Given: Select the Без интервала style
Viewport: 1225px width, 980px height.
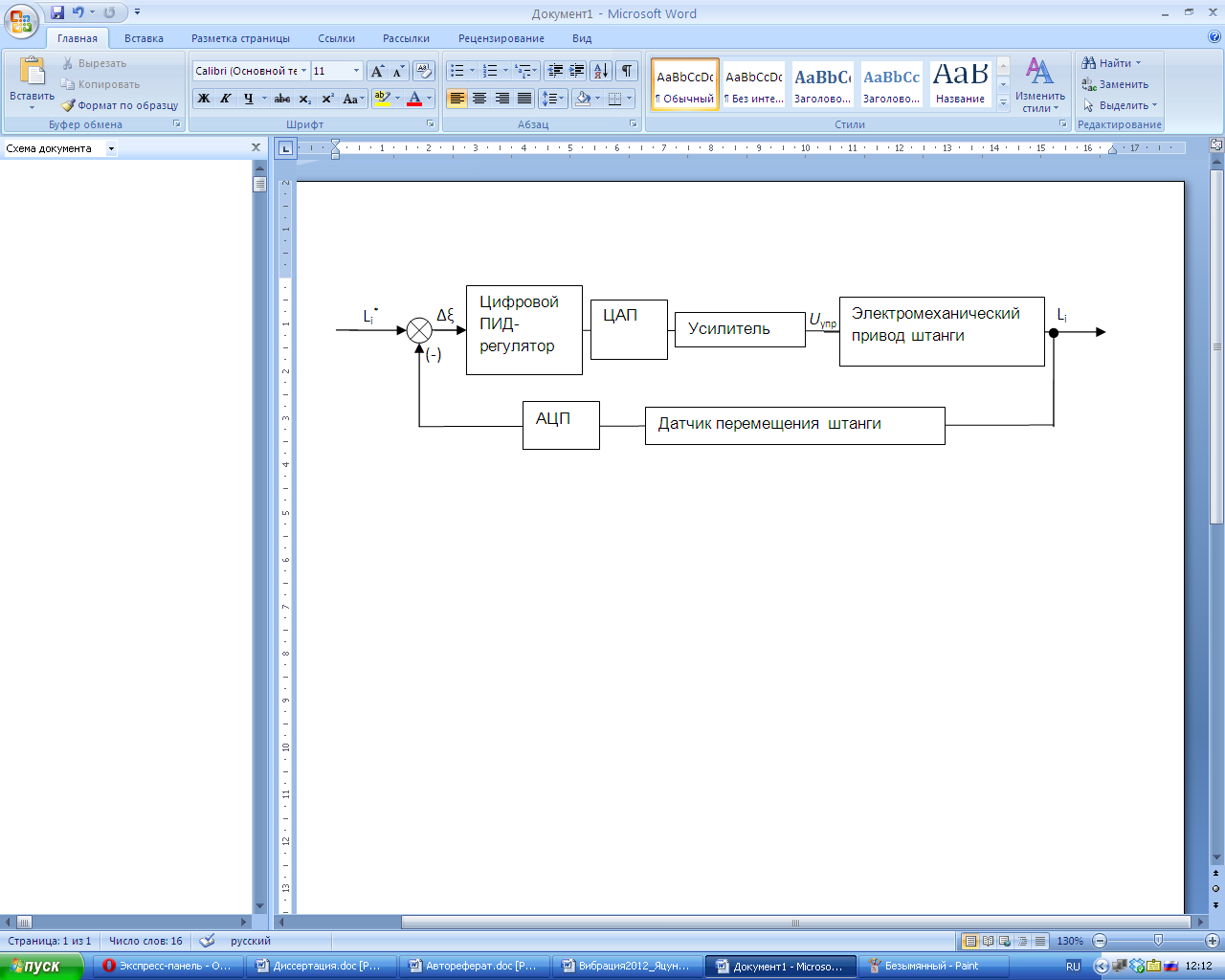Looking at the screenshot, I should tap(754, 84).
